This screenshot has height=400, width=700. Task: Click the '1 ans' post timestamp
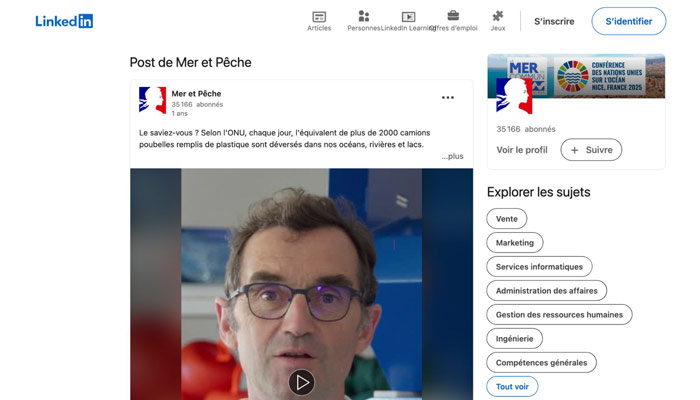pos(179,113)
